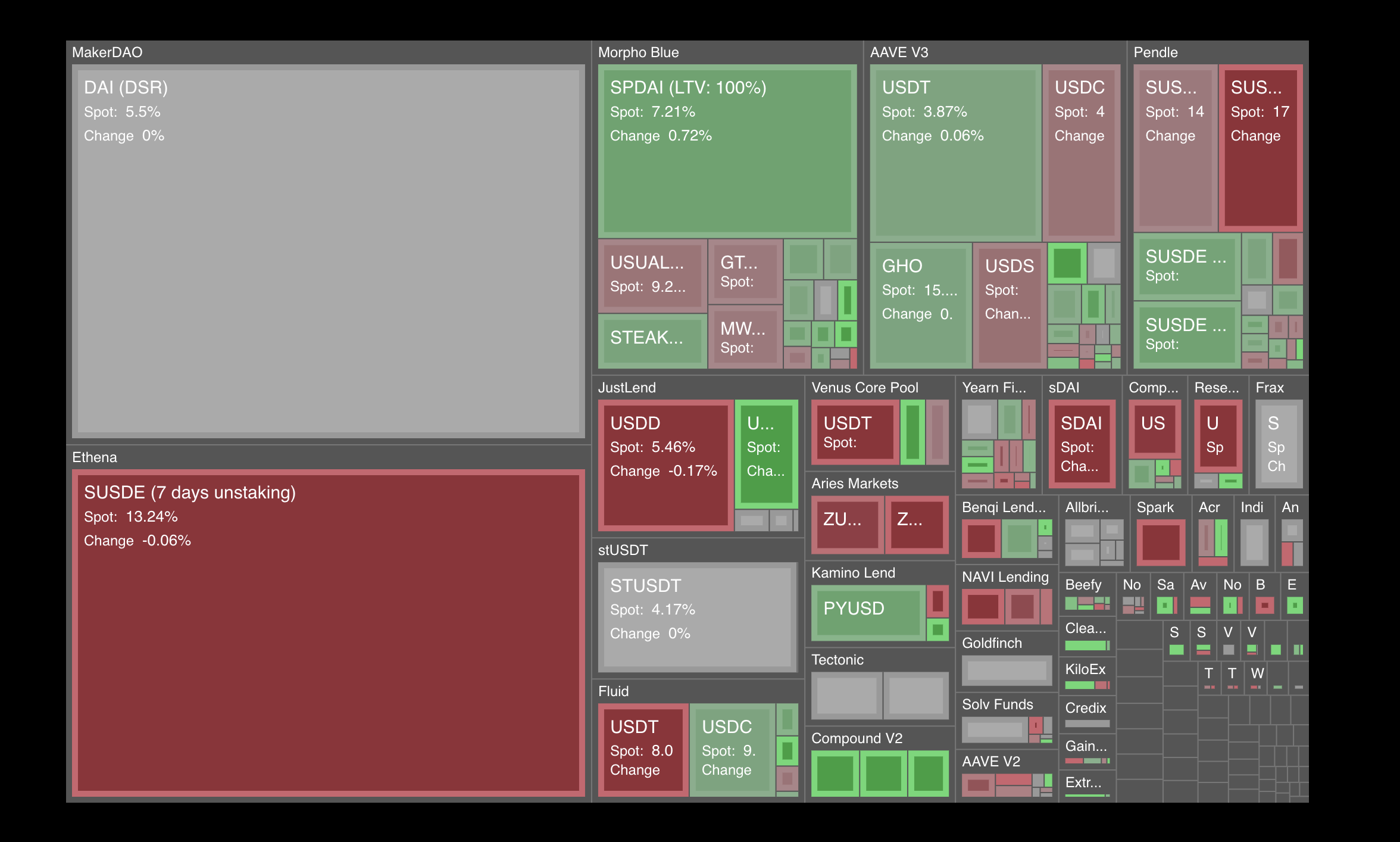Image resolution: width=1400 pixels, height=842 pixels.
Task: Open the STUSDT tile
Action: point(697,616)
